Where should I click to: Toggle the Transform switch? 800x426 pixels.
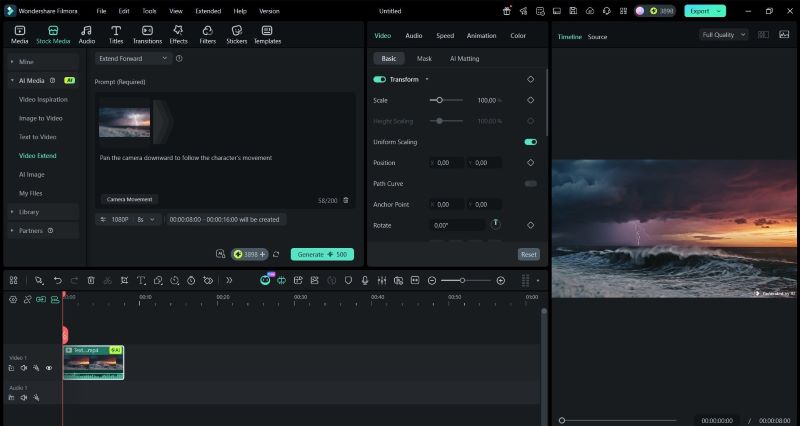point(380,80)
